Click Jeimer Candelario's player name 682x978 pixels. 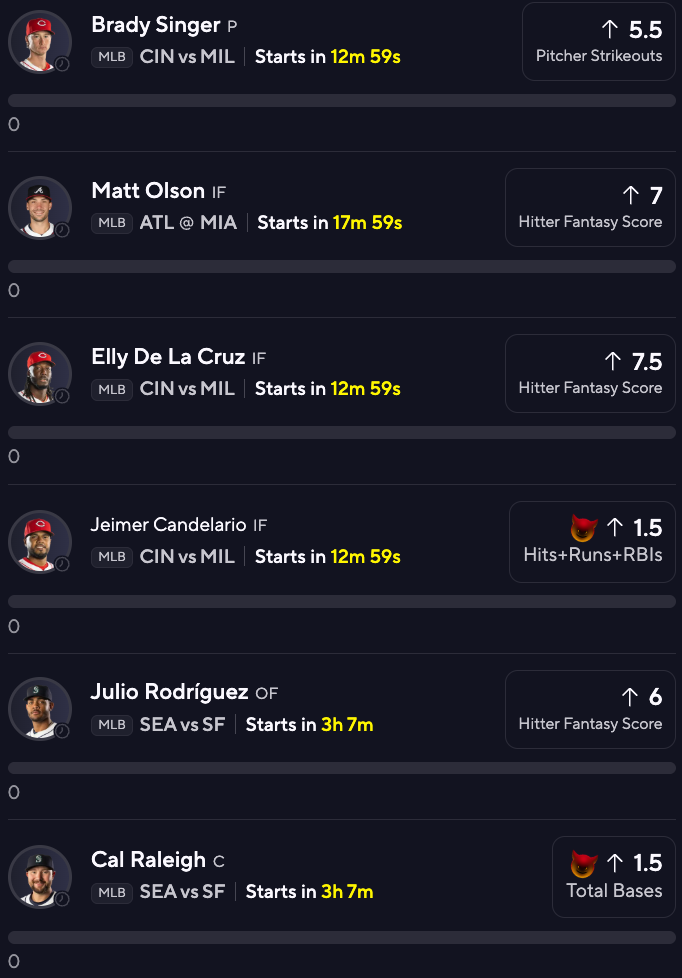(168, 525)
